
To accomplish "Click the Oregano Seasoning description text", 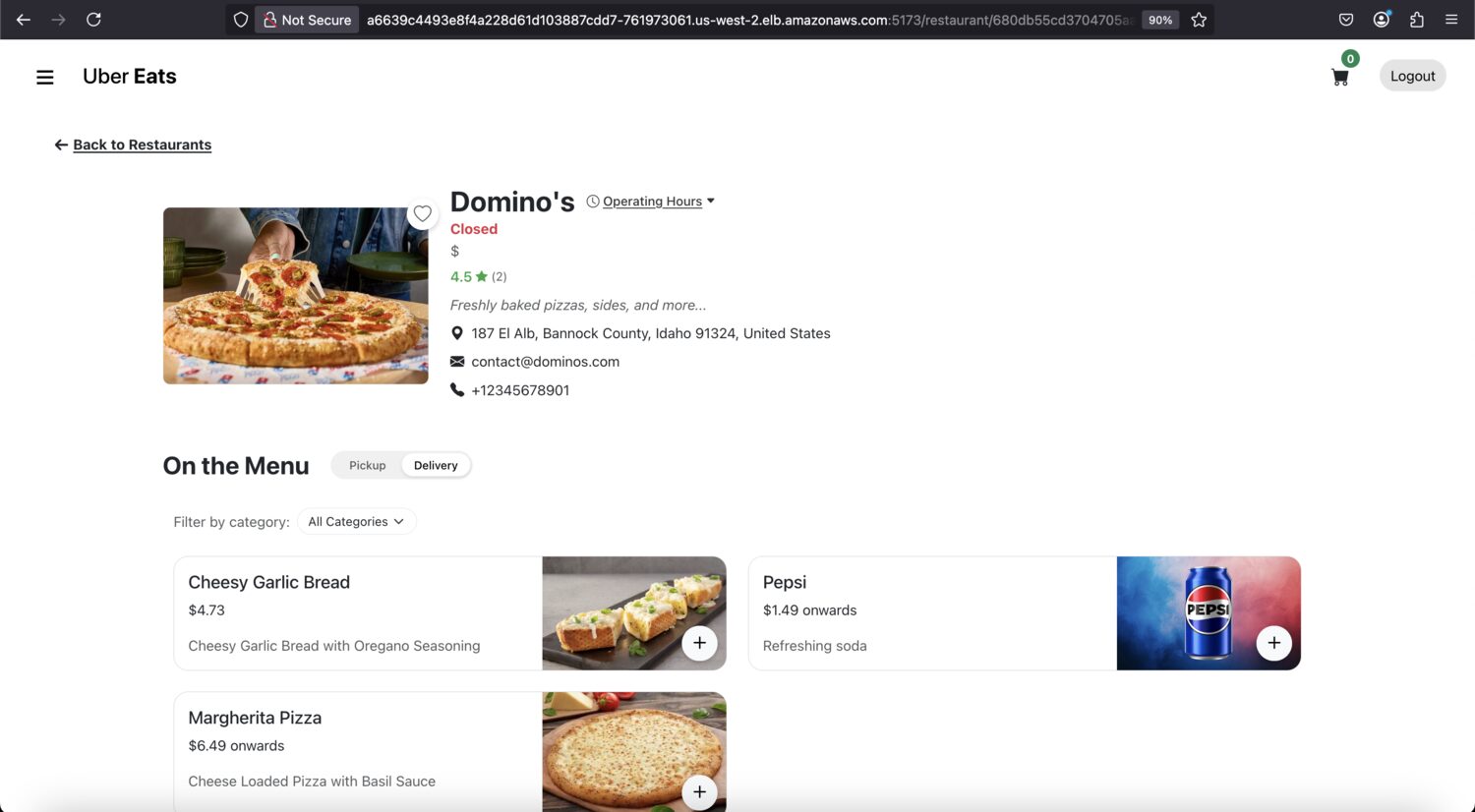I will pos(334,646).
